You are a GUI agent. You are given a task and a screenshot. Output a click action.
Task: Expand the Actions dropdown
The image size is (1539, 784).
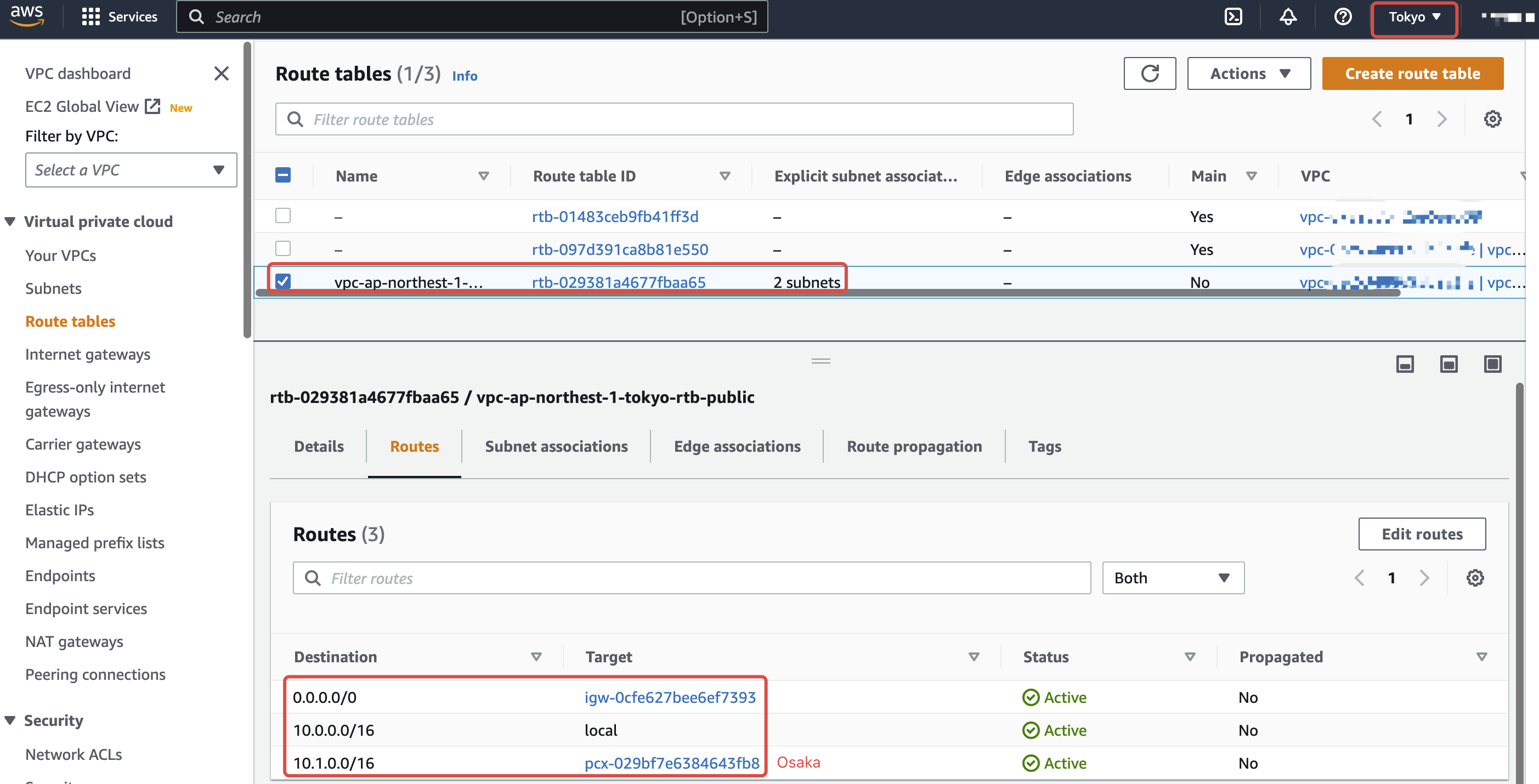click(1248, 73)
